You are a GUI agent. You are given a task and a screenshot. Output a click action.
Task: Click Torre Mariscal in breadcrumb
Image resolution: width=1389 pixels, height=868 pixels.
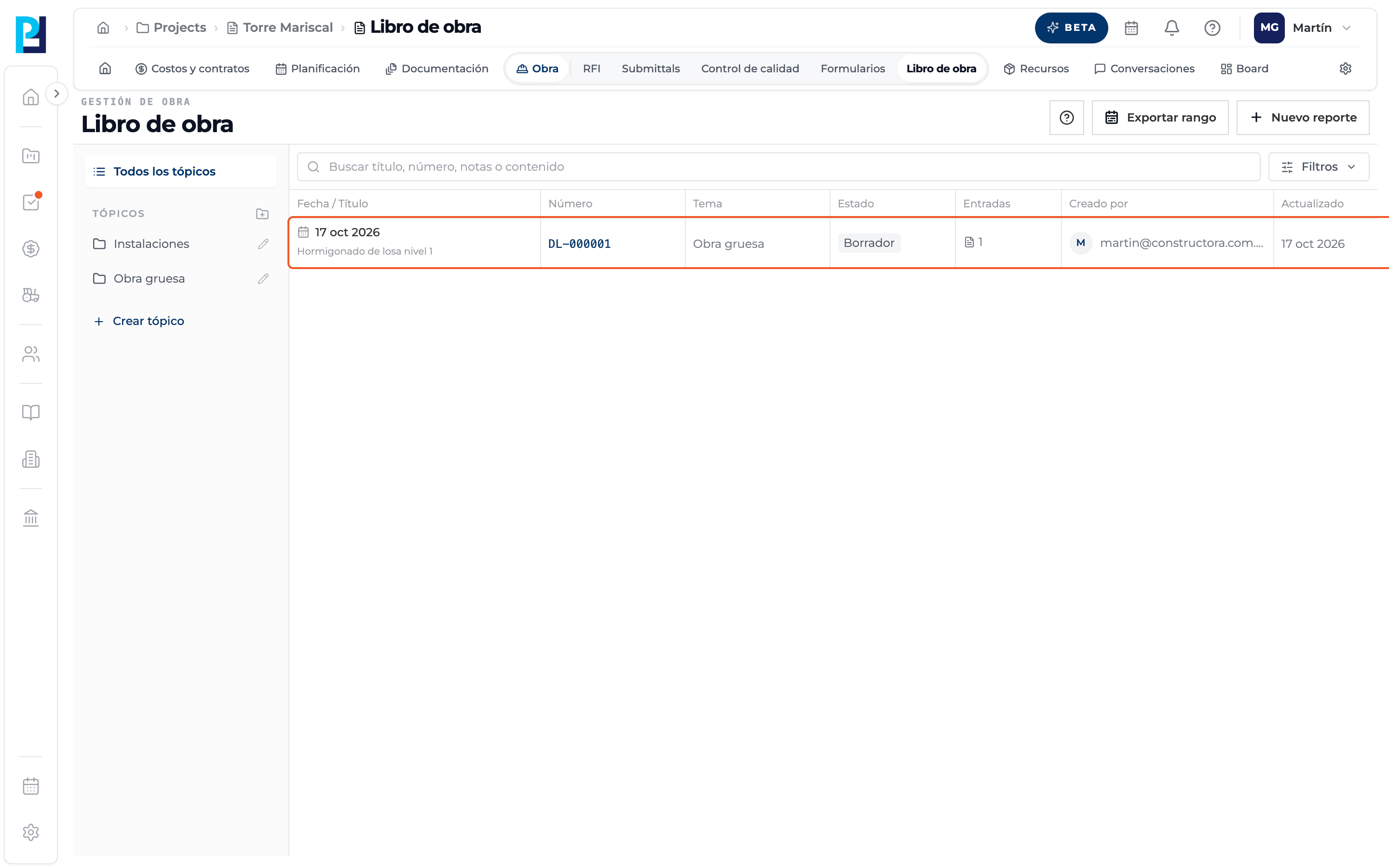(x=280, y=27)
